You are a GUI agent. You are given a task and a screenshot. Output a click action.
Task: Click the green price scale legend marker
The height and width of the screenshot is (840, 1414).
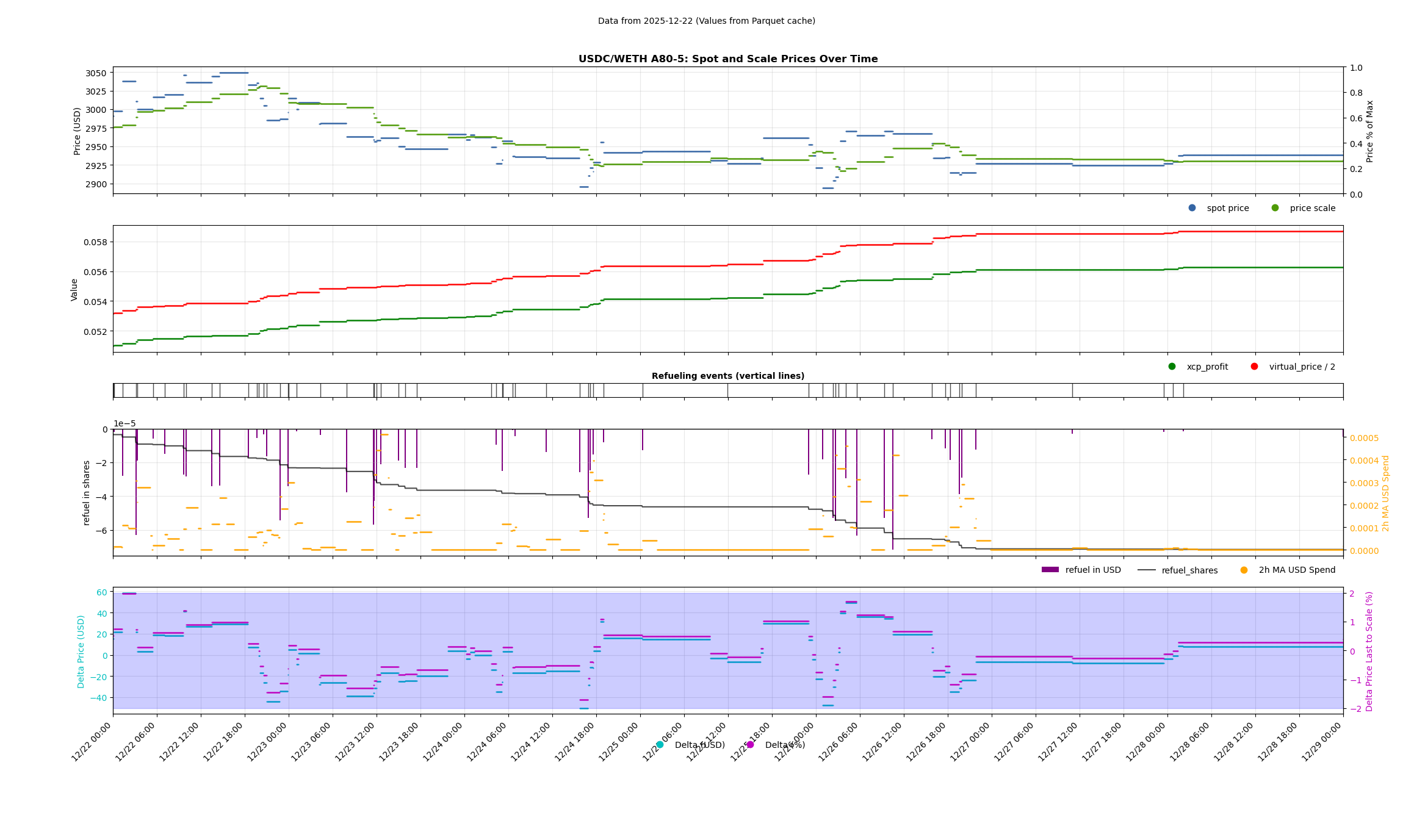tap(1275, 208)
